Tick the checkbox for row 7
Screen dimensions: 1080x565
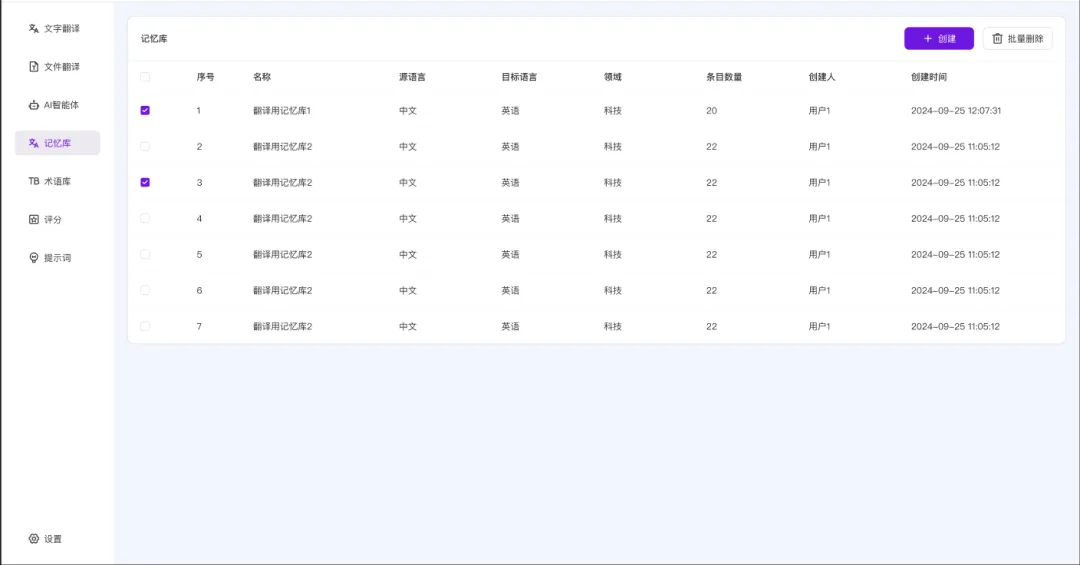click(145, 327)
